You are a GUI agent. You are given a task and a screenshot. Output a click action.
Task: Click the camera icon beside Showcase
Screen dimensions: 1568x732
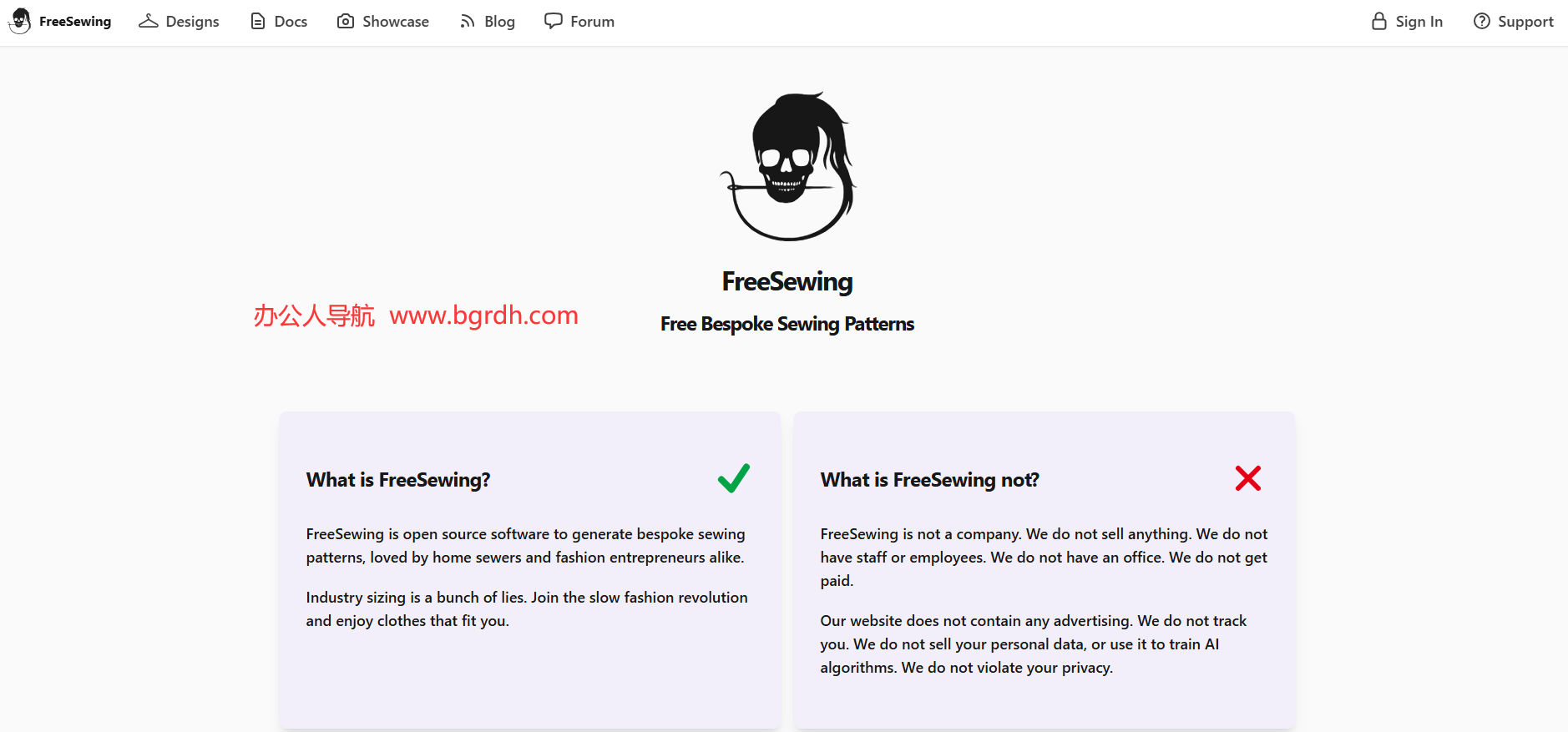click(x=346, y=21)
